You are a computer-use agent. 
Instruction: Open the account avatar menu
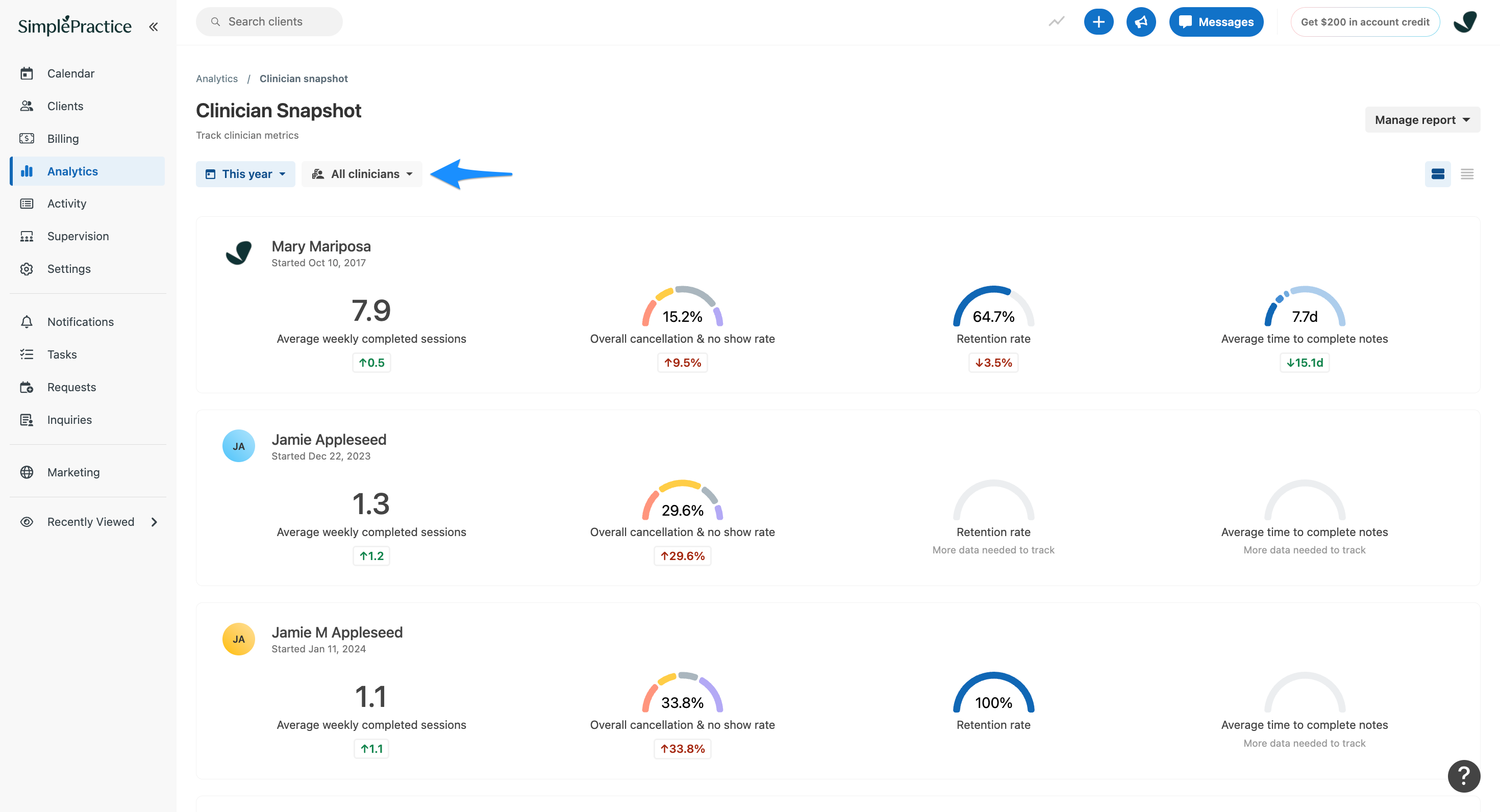(x=1465, y=21)
